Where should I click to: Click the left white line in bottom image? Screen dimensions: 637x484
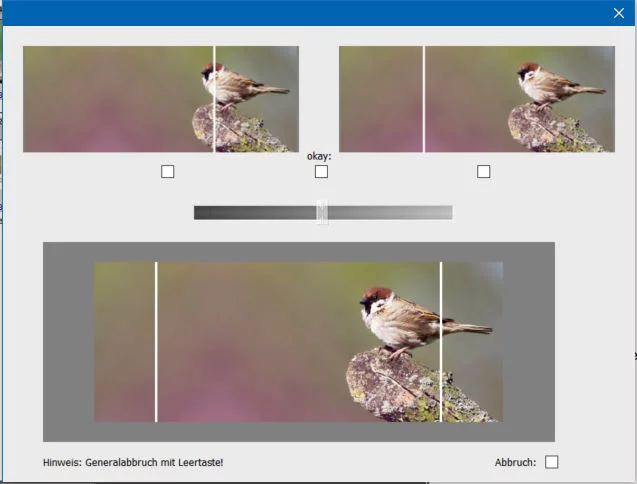point(156,342)
